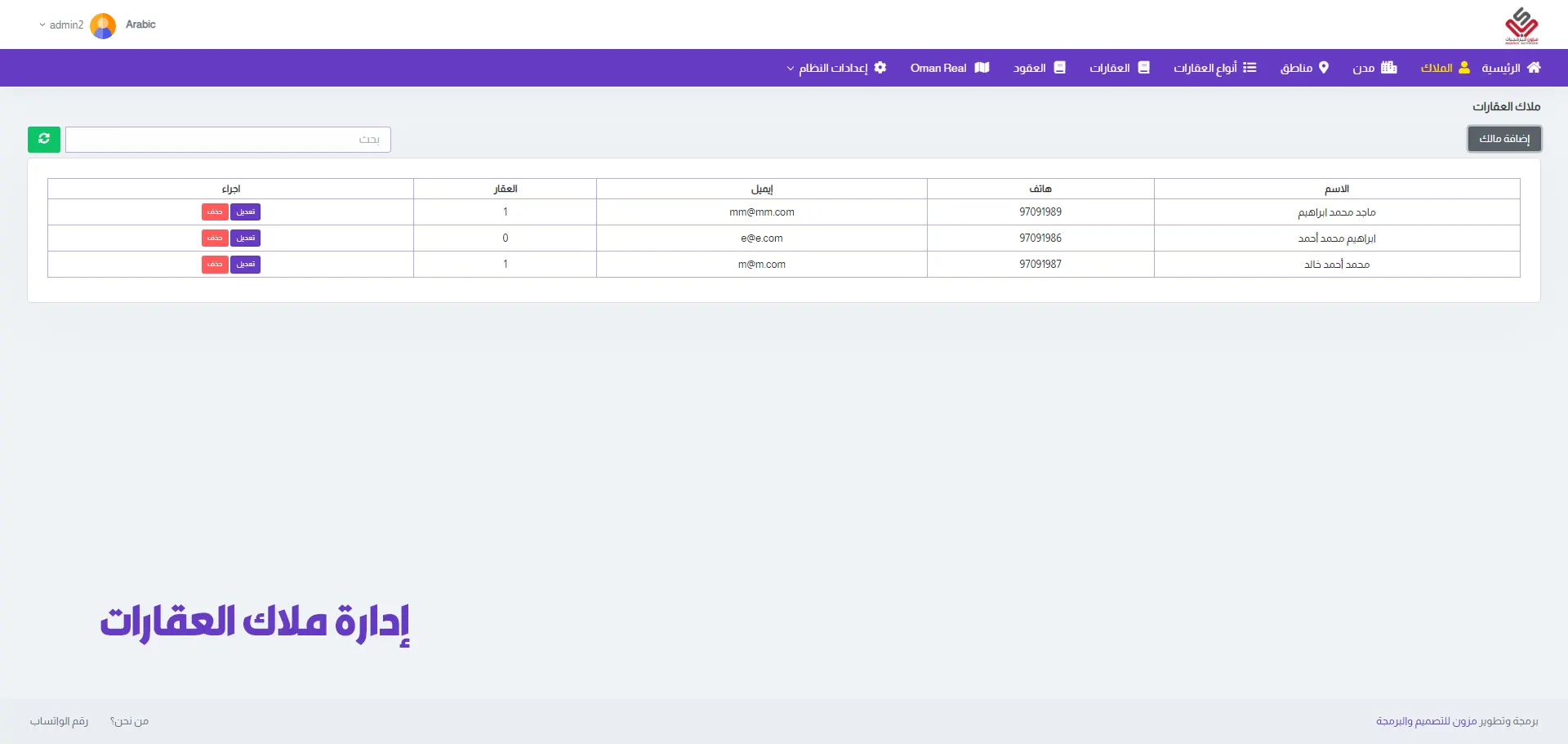Click the regions map pin icon

click(x=1324, y=68)
